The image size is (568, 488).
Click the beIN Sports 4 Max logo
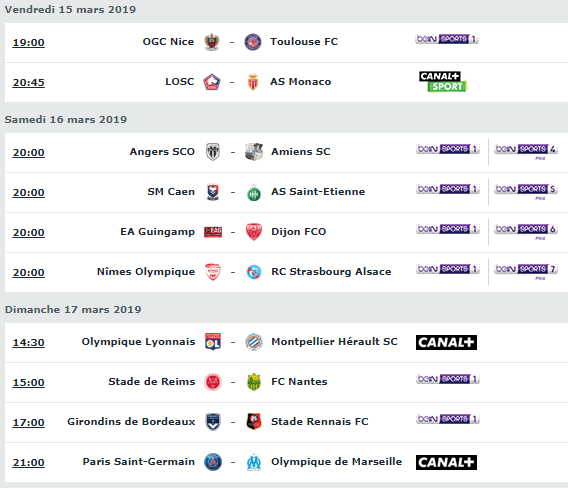(526, 151)
